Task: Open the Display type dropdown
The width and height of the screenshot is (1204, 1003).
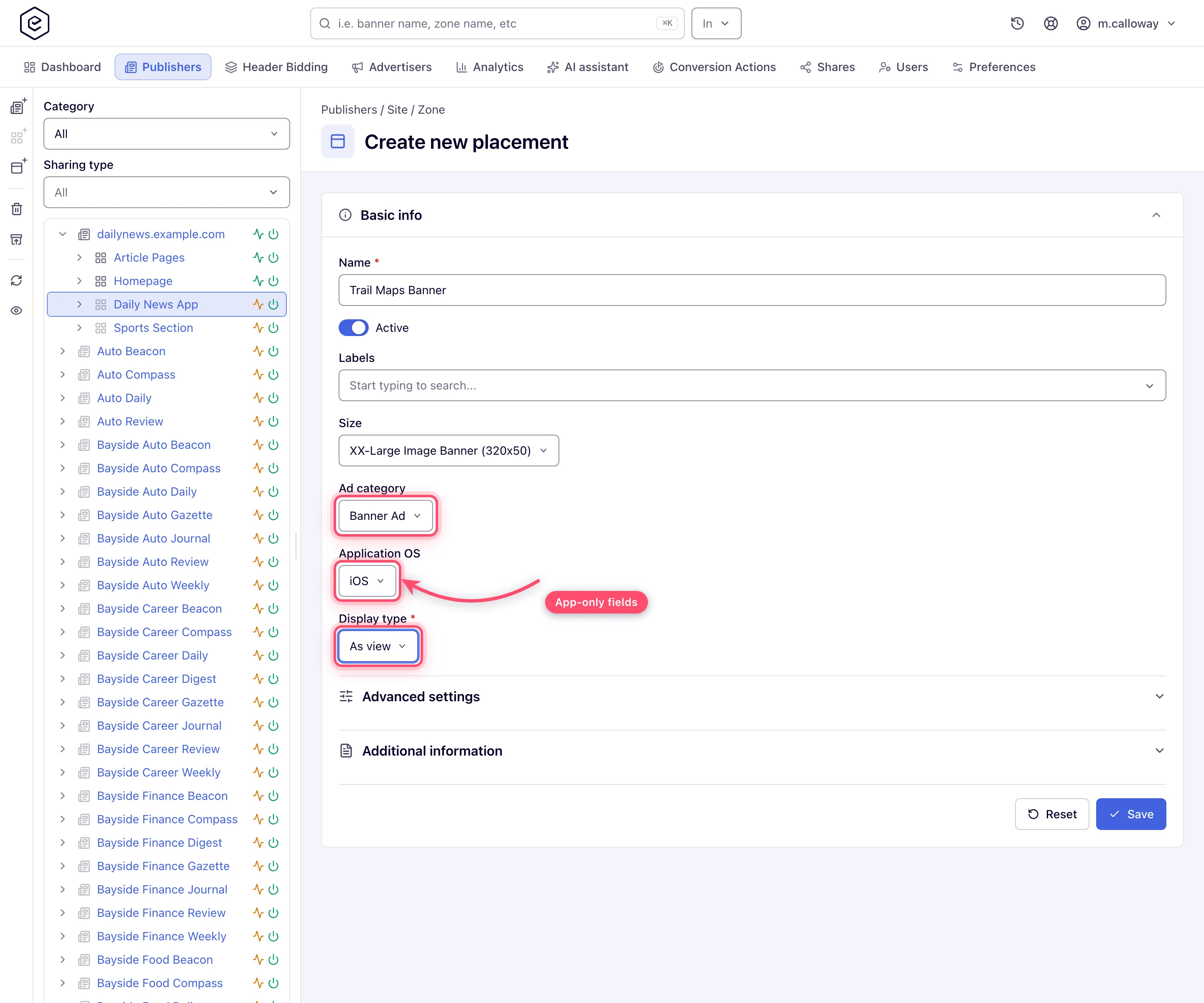Action: pos(378,646)
